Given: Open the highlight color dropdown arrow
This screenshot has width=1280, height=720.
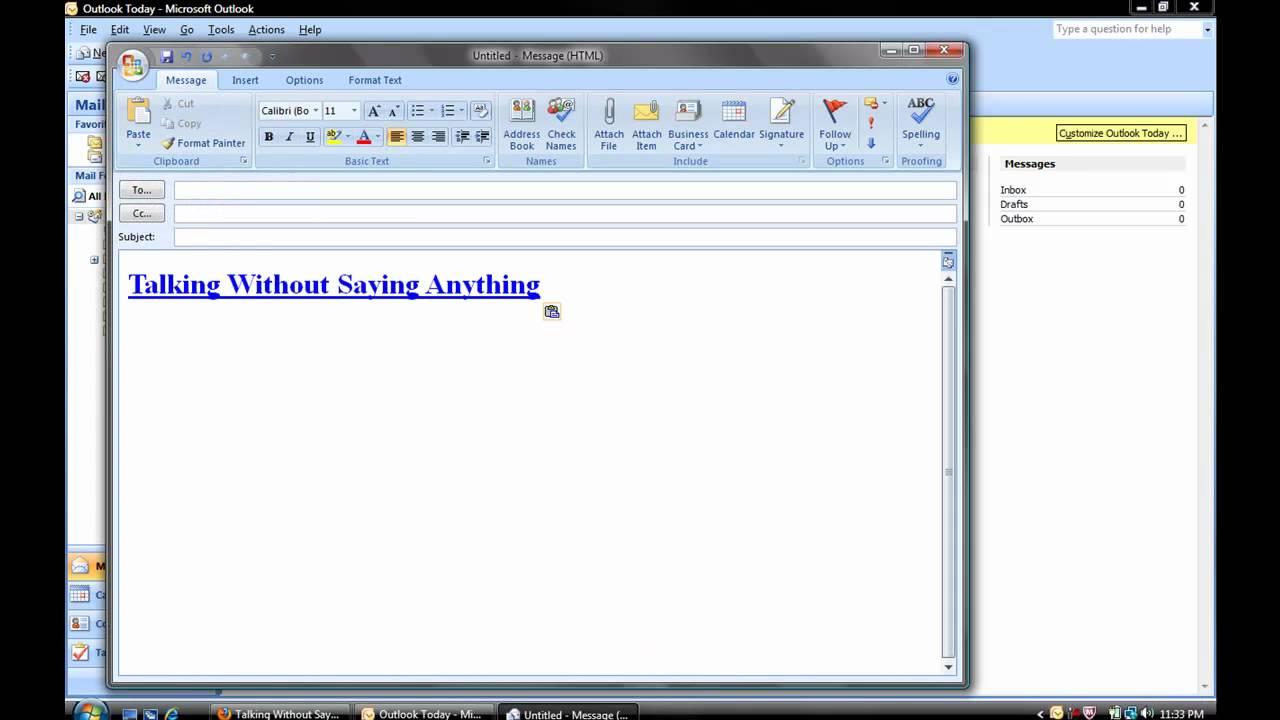Looking at the screenshot, I should click(348, 137).
